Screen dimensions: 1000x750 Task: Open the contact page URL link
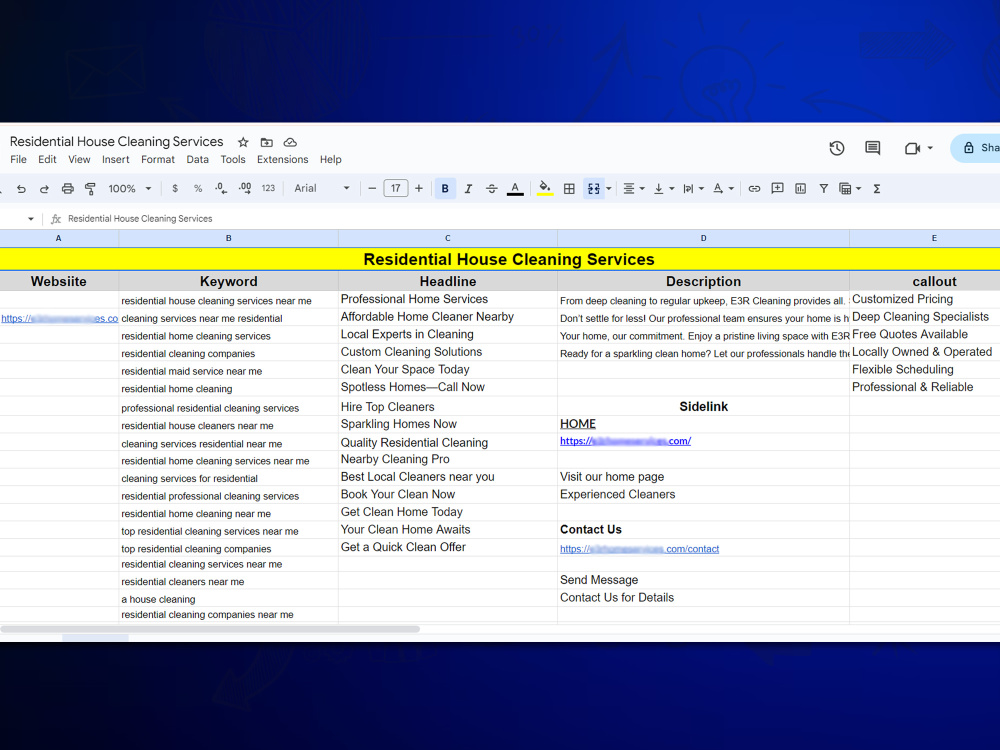point(640,549)
